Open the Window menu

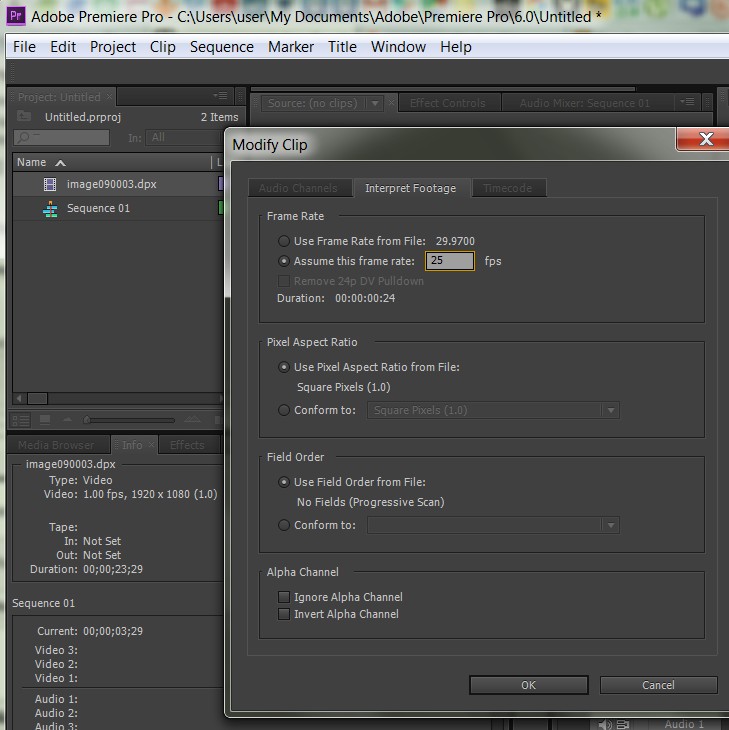click(398, 47)
